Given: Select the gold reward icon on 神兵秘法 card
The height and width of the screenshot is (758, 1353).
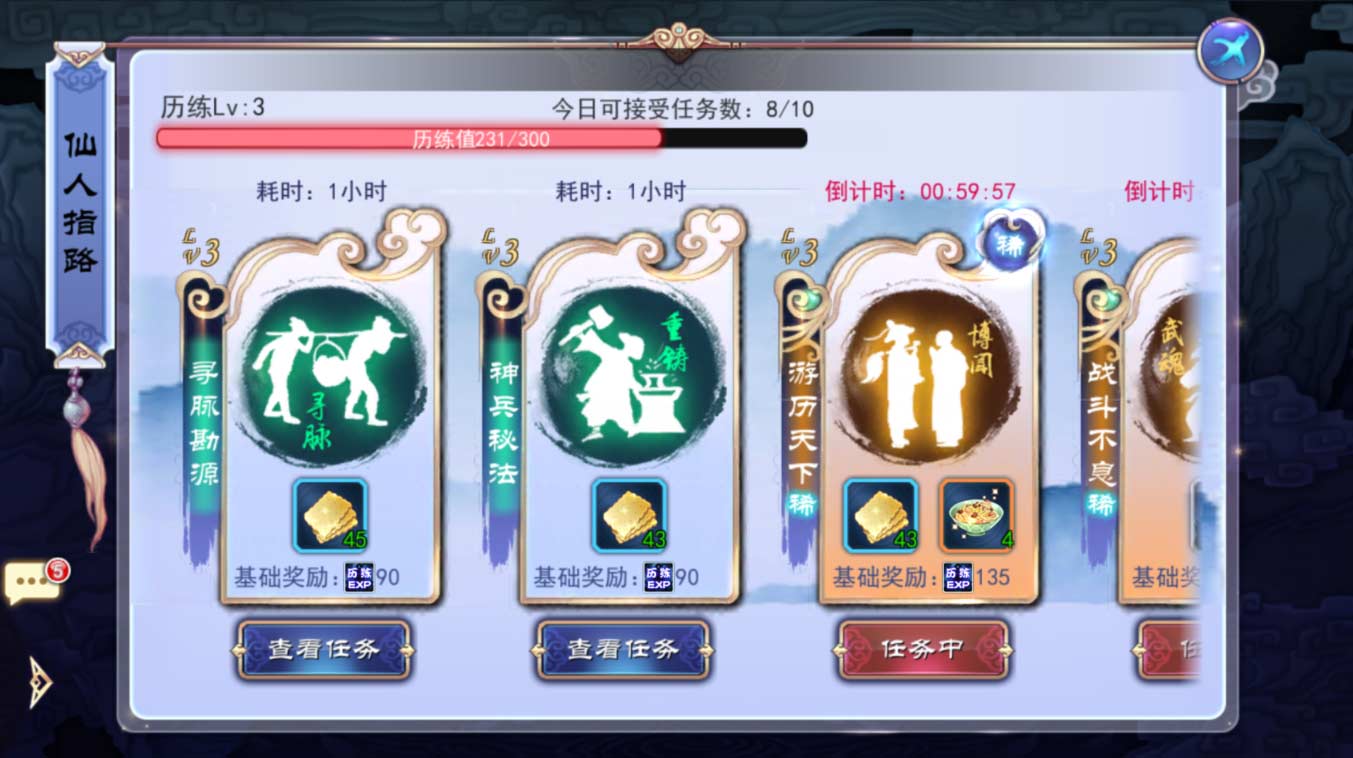Looking at the screenshot, I should click(630, 515).
